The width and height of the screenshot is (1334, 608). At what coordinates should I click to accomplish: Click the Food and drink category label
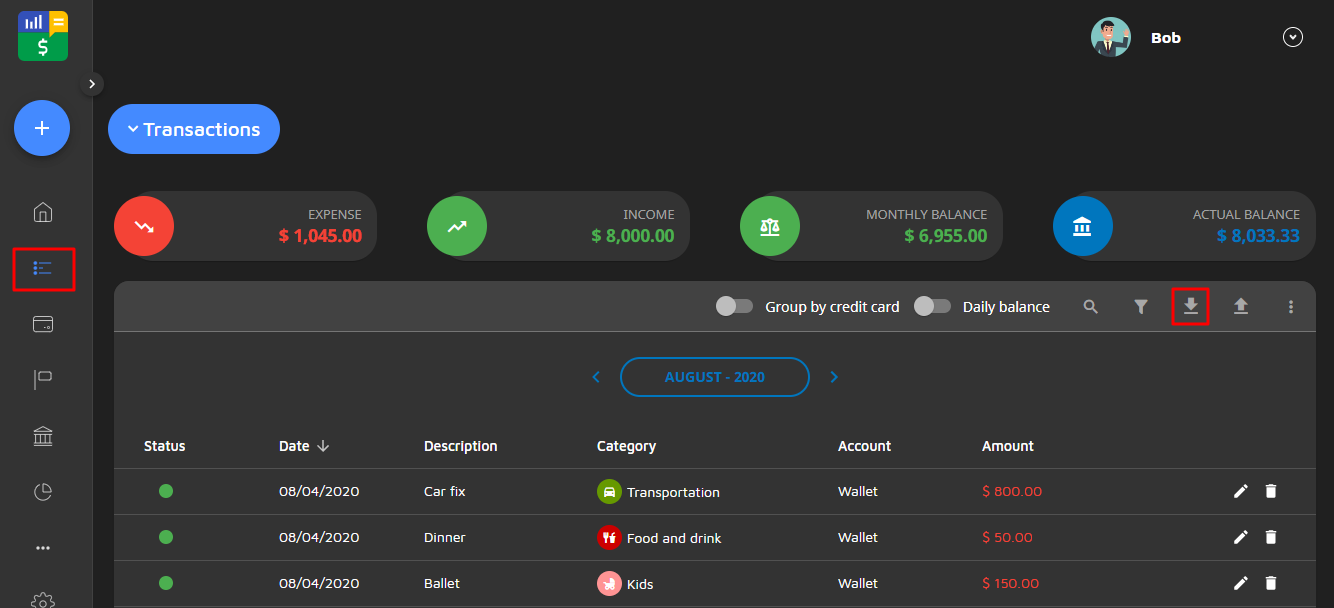point(674,538)
